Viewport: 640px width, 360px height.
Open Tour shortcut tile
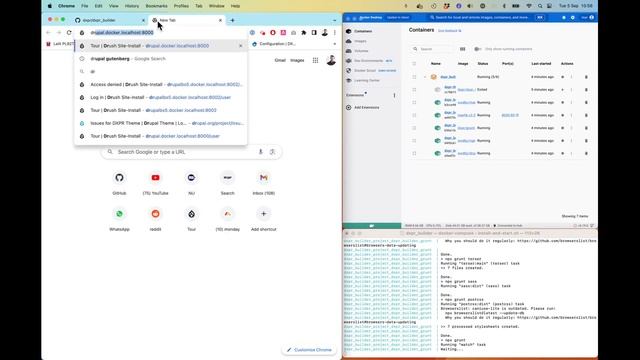[191, 218]
